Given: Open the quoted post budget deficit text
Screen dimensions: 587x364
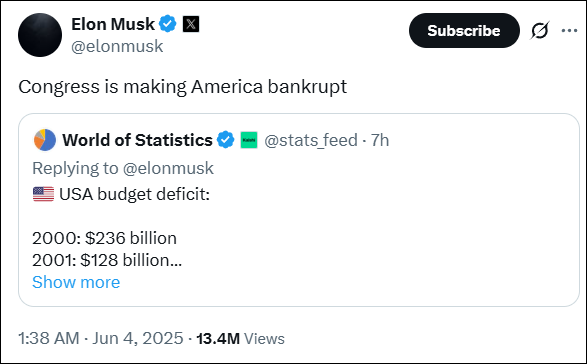Looking at the screenshot, I should click(x=135, y=194).
